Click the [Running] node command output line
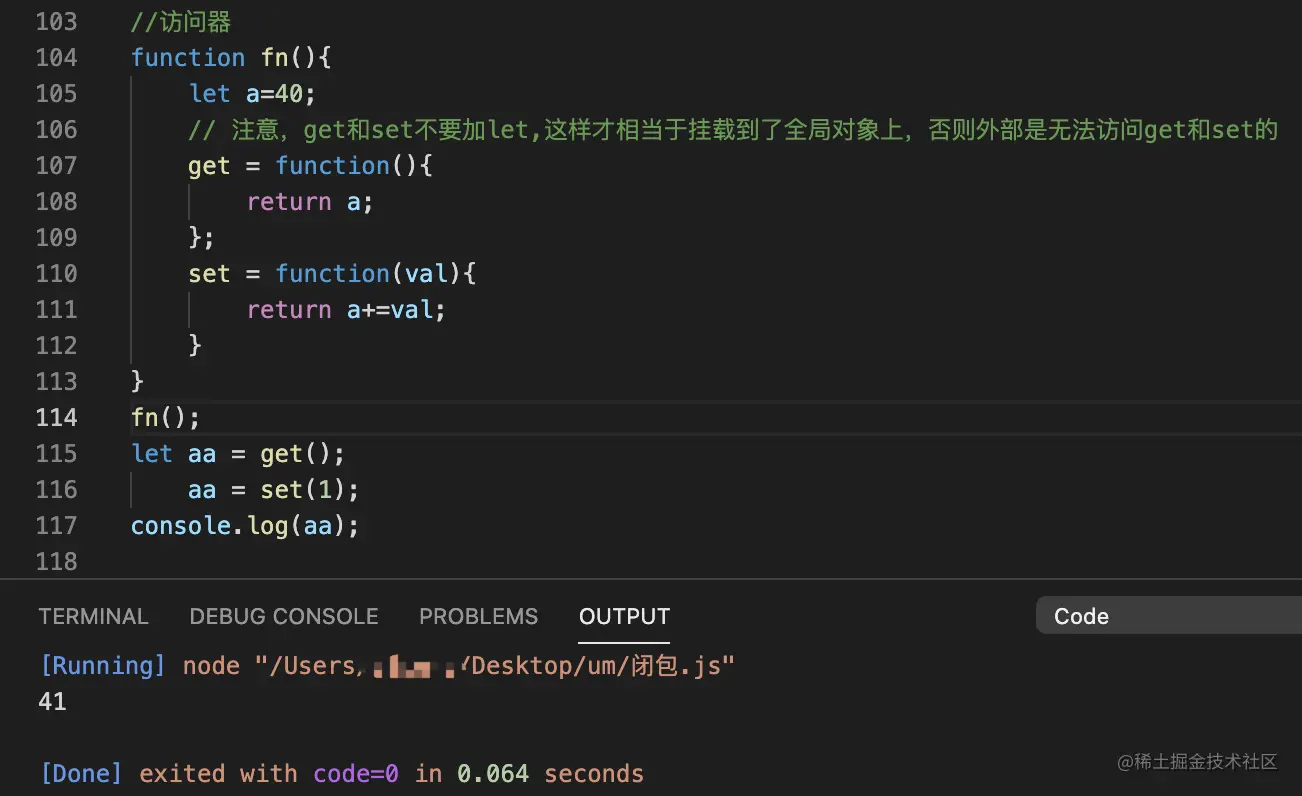 pyautogui.click(x=387, y=666)
